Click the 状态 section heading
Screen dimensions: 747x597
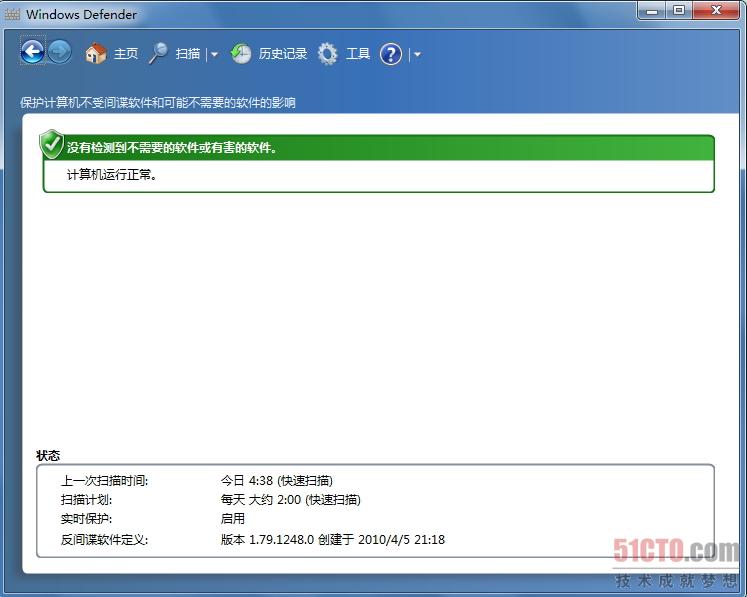(48, 455)
